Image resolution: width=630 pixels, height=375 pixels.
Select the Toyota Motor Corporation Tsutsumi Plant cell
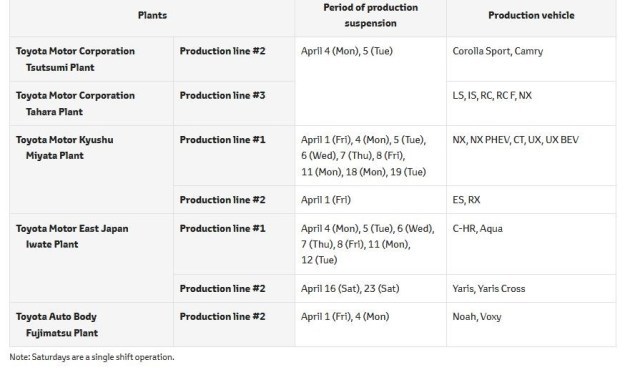pyautogui.click(x=92, y=59)
